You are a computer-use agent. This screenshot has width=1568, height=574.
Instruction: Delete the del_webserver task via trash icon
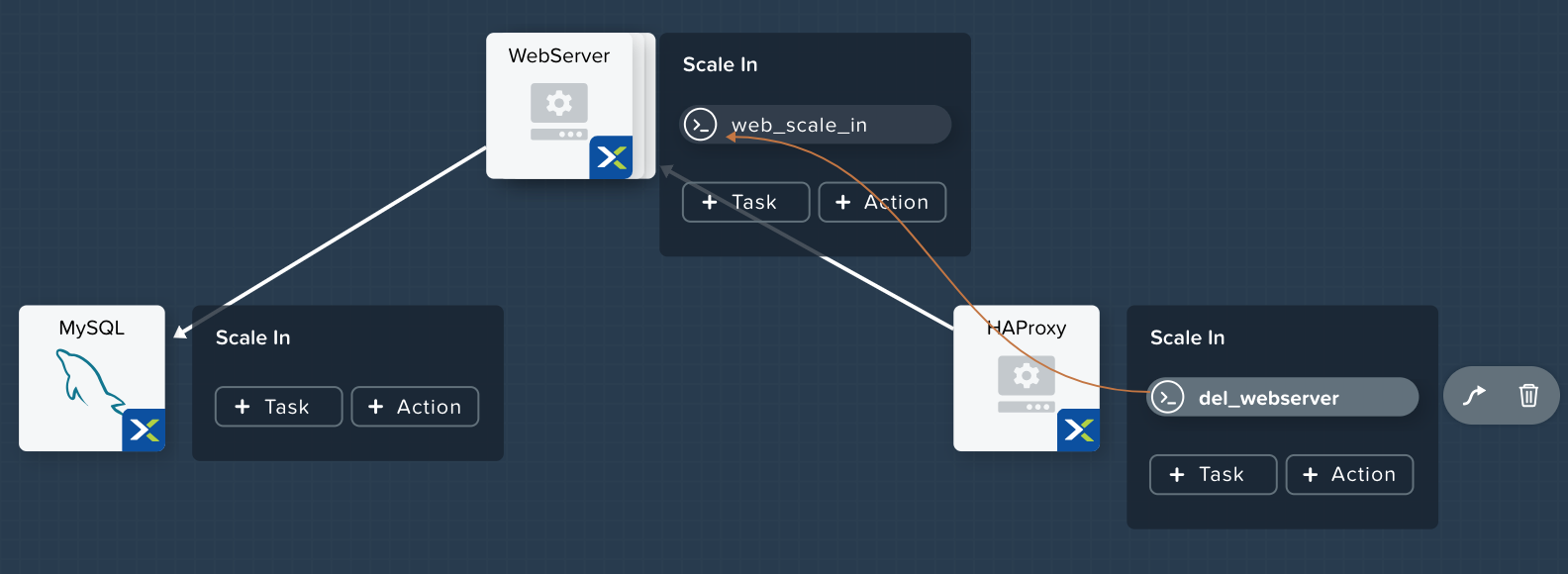1528,396
